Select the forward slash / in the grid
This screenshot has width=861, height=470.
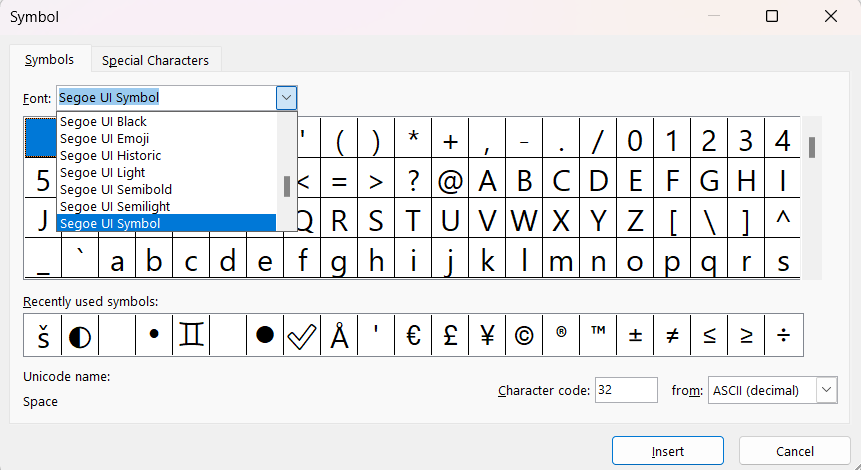pyautogui.click(x=598, y=138)
